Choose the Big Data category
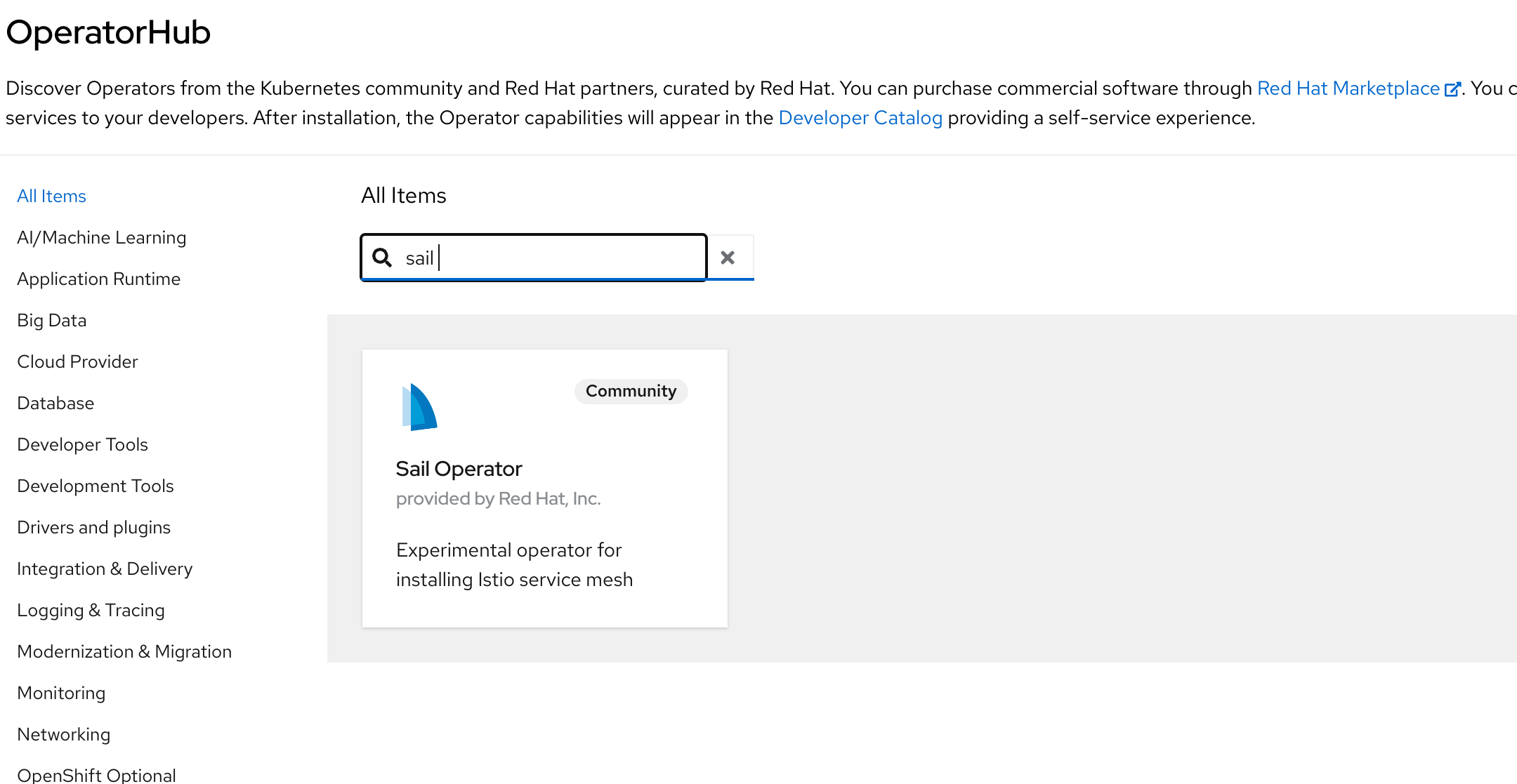Screen dimensions: 1517x784 [x=51, y=320]
